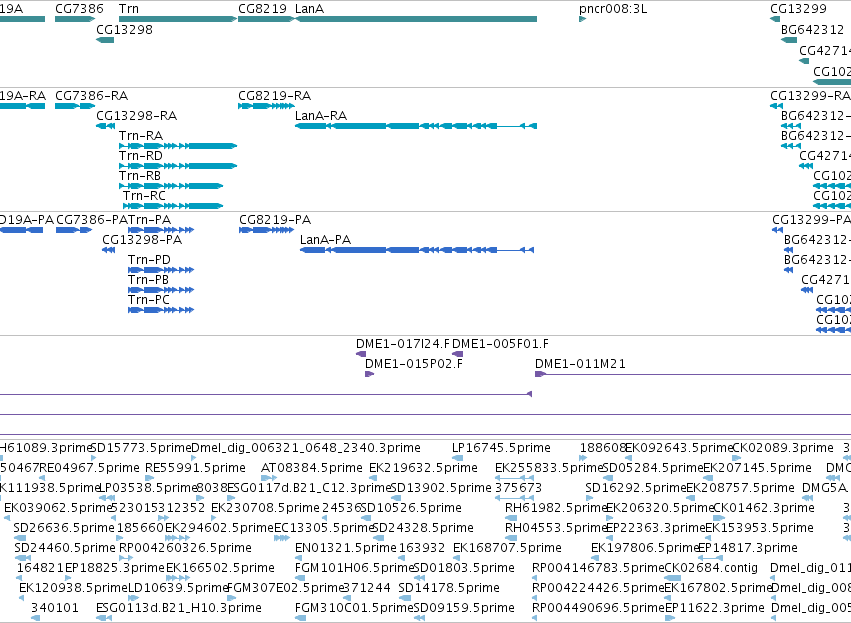Select the EK168707.5prime EST label
Image resolution: width=851 pixels, height=623 pixels.
[x=507, y=549]
